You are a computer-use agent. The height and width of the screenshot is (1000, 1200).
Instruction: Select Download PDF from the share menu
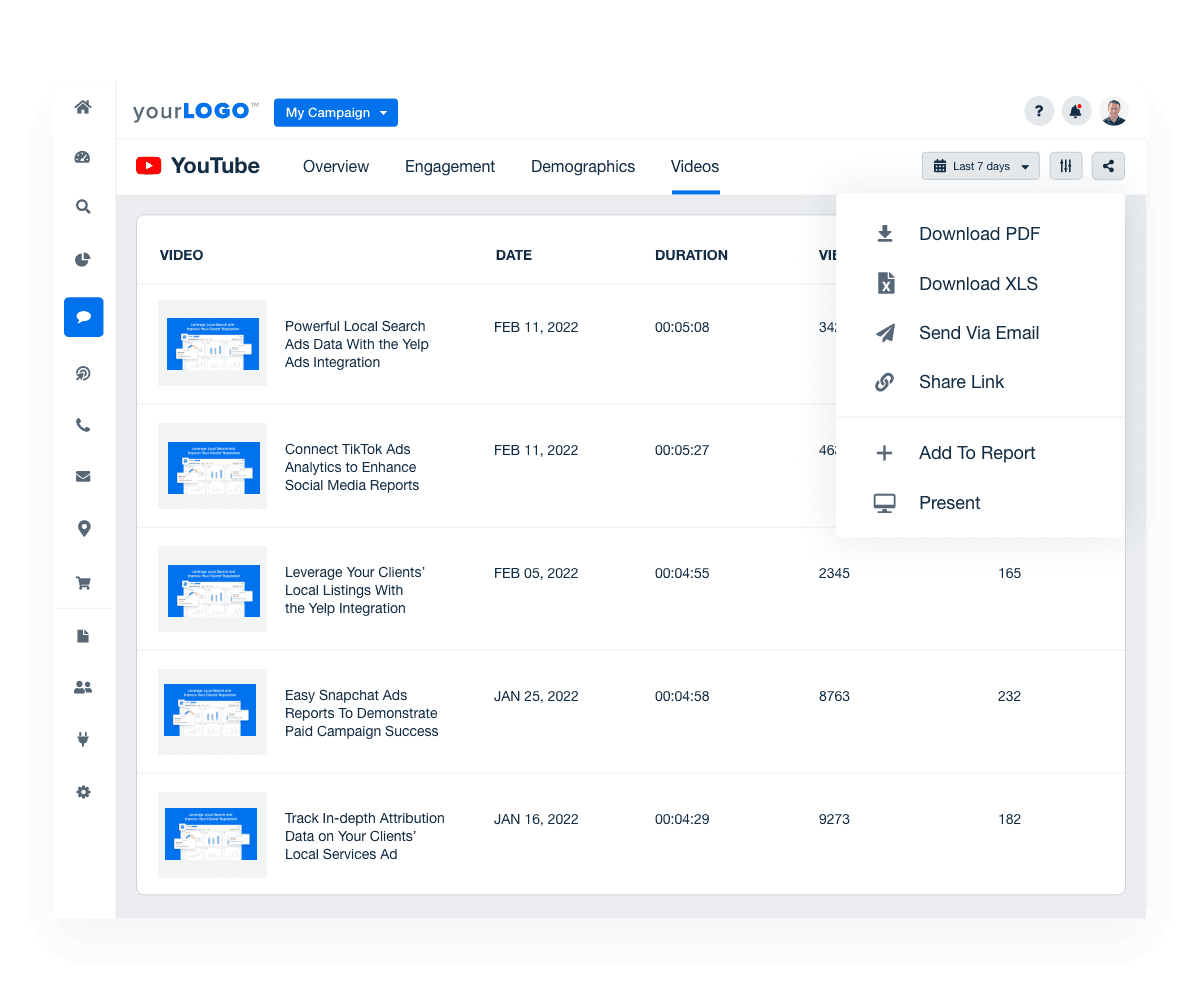coord(978,233)
